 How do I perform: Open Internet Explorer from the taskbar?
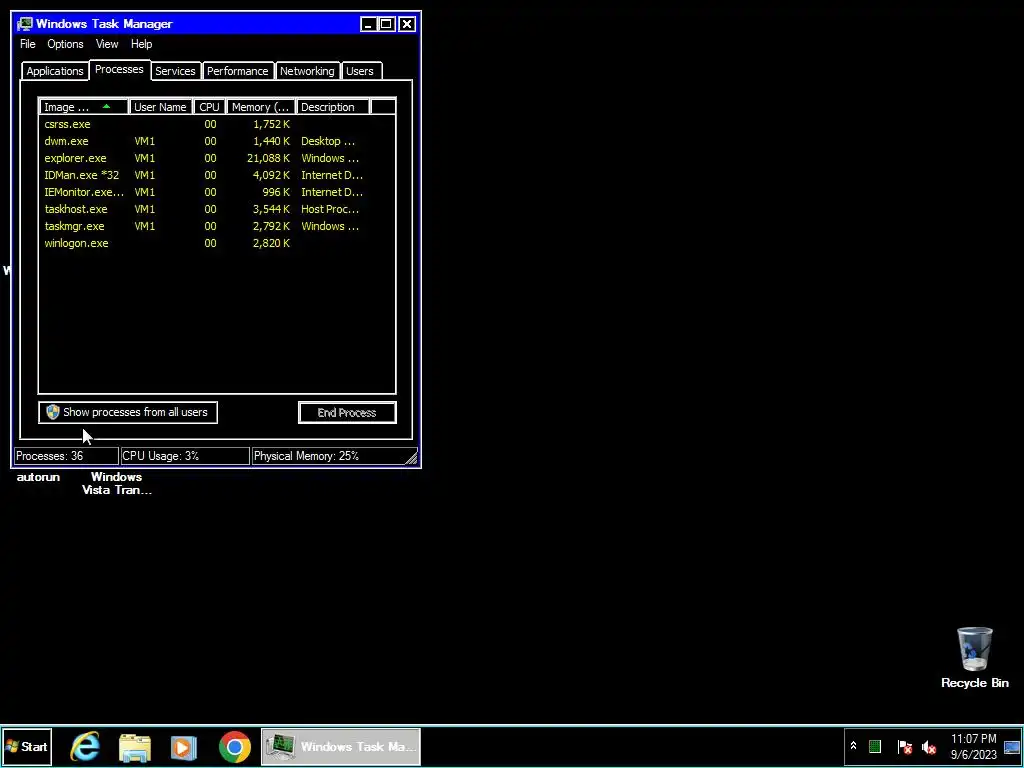[x=85, y=746]
